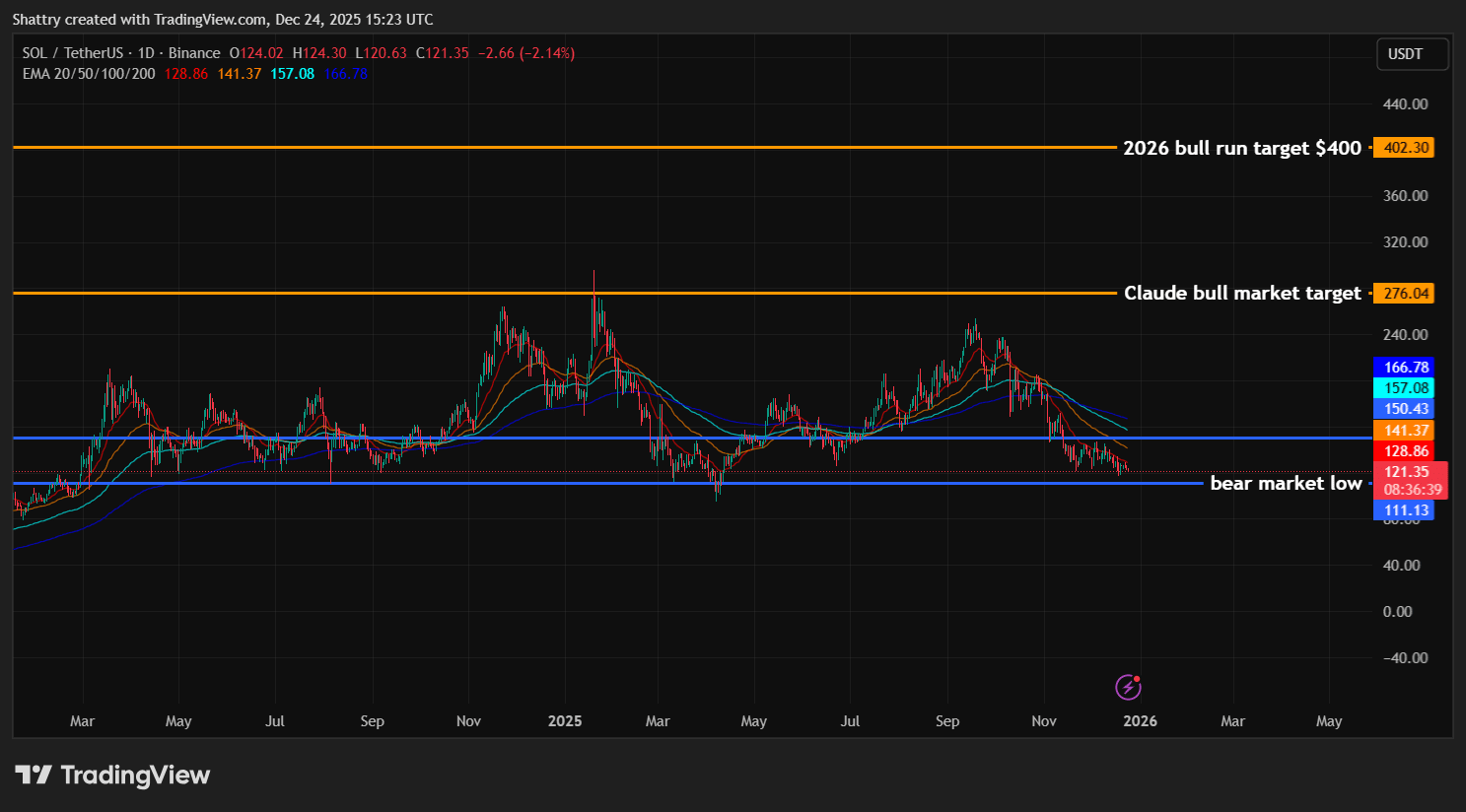Image resolution: width=1466 pixels, height=812 pixels.
Task: Open the USDT currency selector
Action: 1412,54
